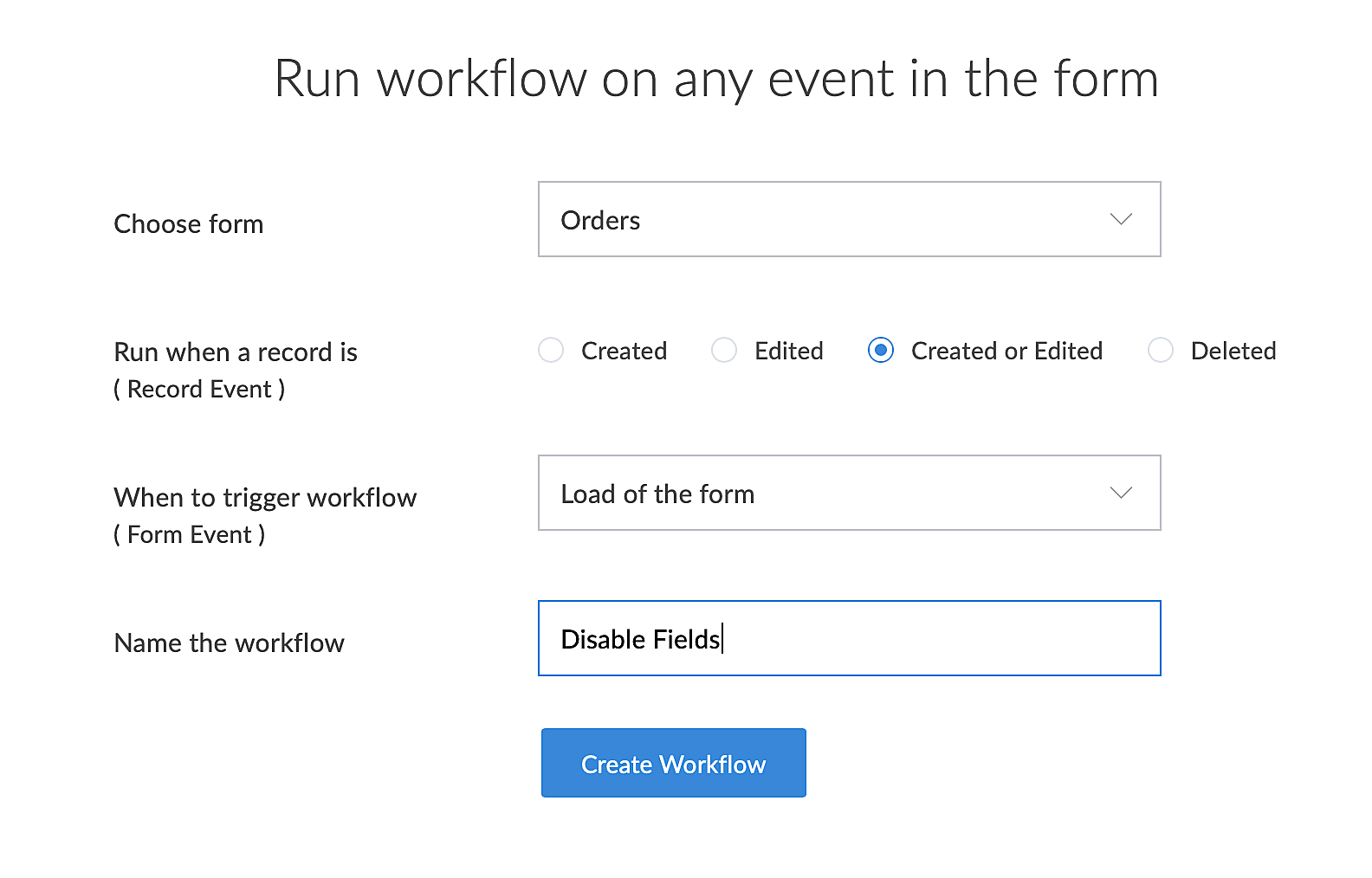
Task: Click the page heading about running workflow
Action: 716,79
